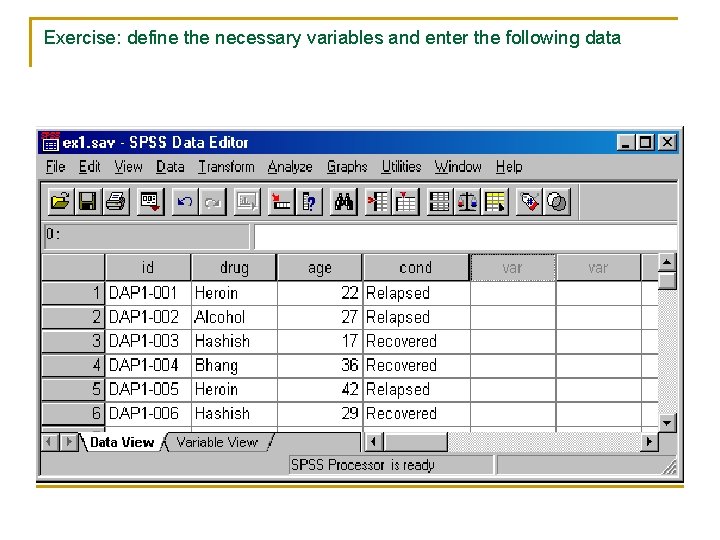Click Recovered cell in row 3
The image size is (720, 540).
point(416,341)
